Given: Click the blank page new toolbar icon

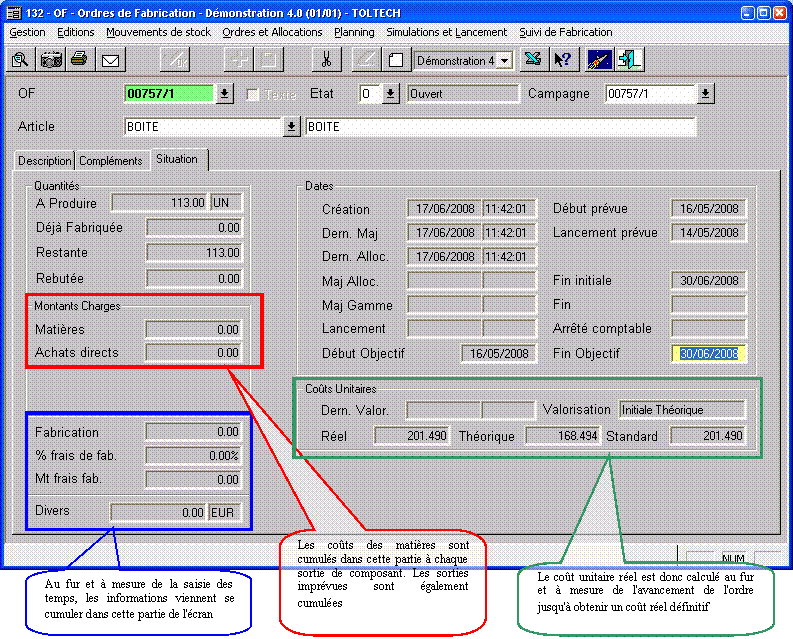Looking at the screenshot, I should point(395,60).
